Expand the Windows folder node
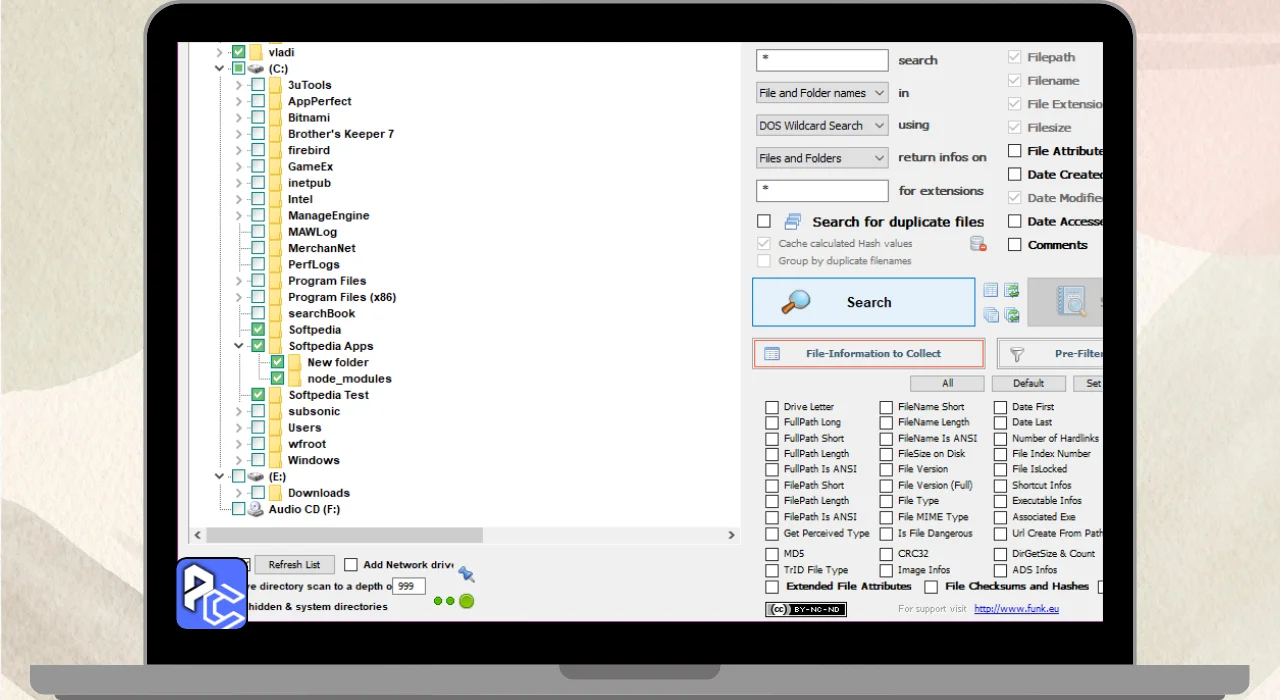Screen dimensions: 1280x700 click(239, 460)
